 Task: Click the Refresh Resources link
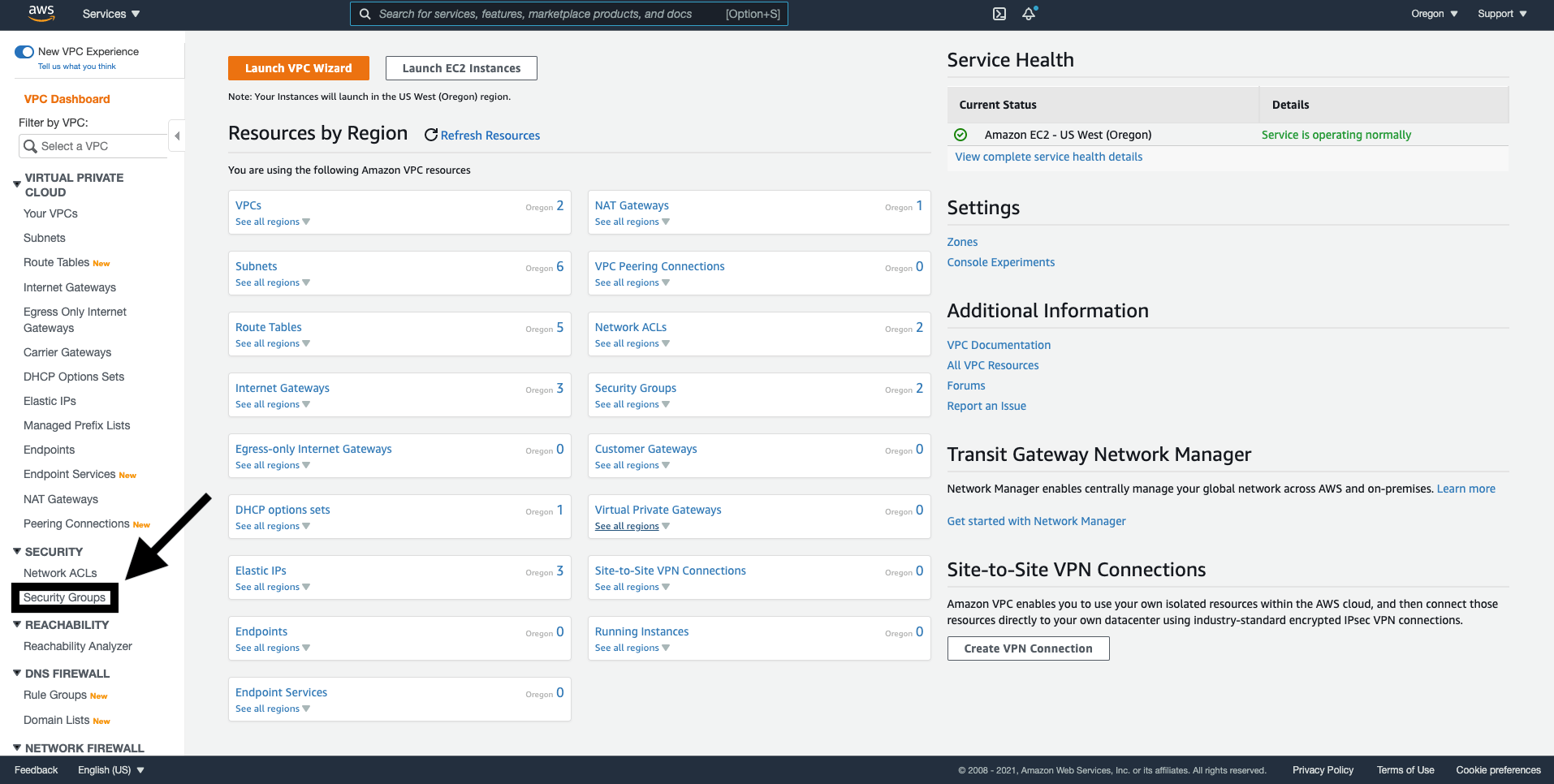coord(490,136)
